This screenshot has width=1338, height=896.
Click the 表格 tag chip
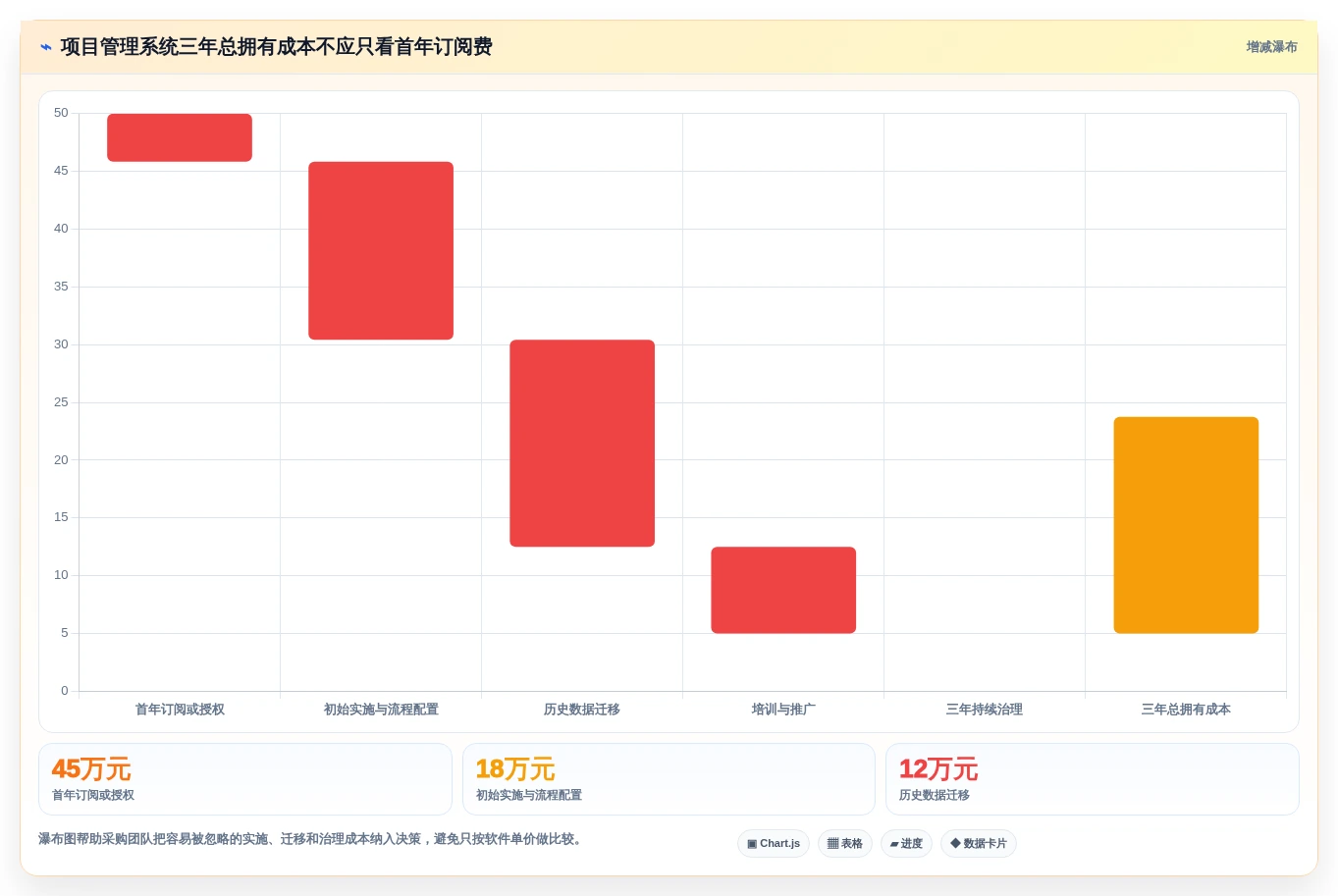click(x=845, y=844)
